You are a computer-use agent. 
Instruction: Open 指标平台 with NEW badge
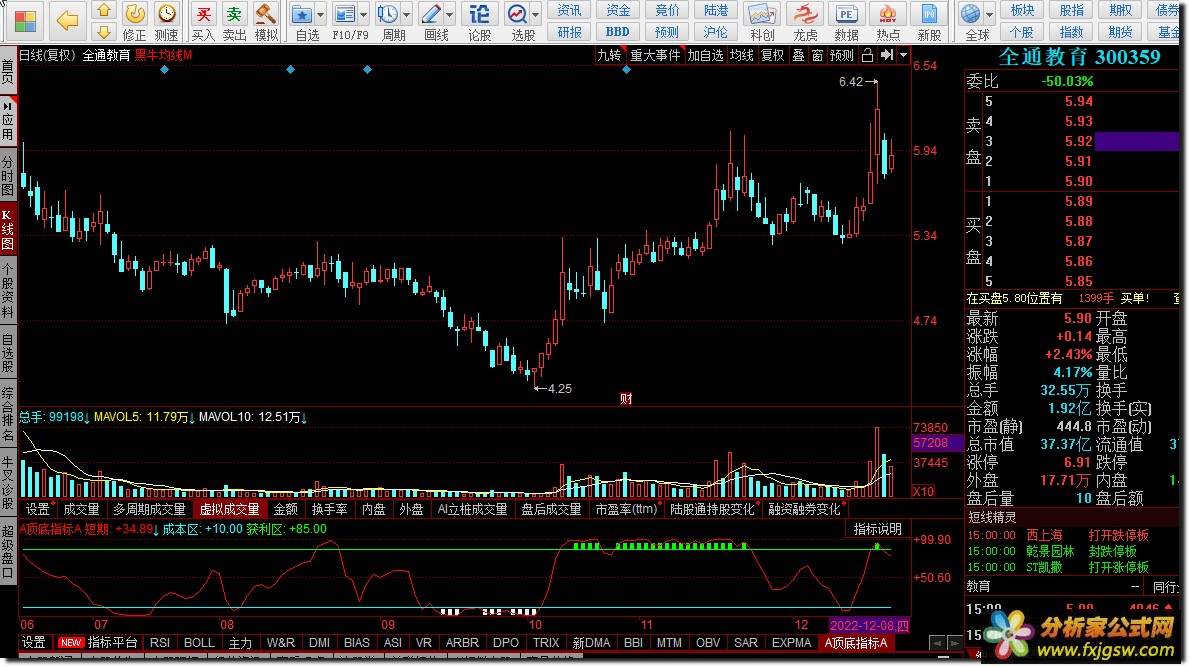point(99,643)
